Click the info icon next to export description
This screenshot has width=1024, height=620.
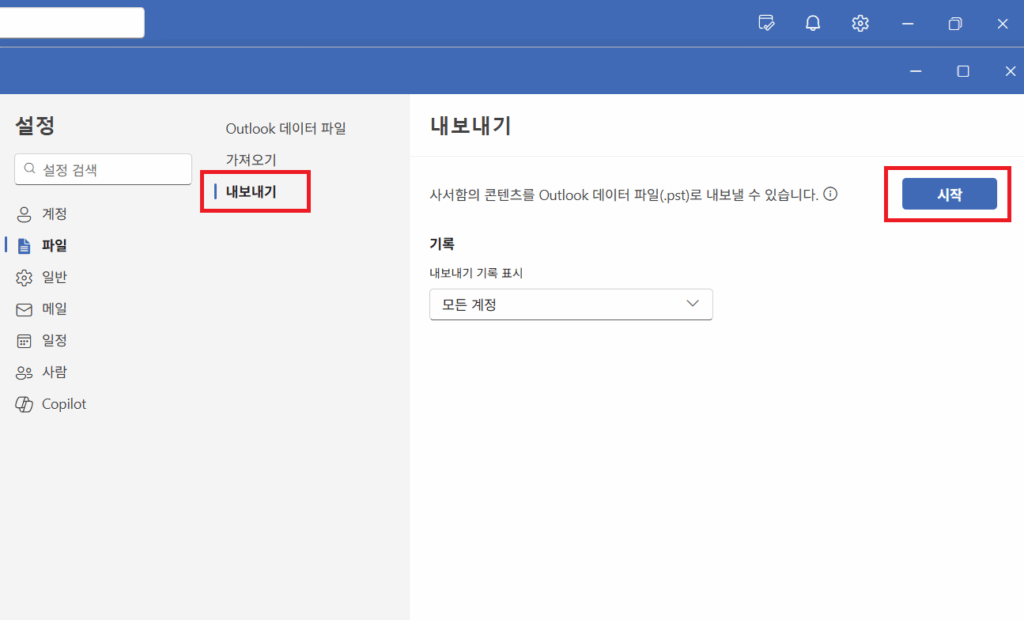(x=830, y=194)
